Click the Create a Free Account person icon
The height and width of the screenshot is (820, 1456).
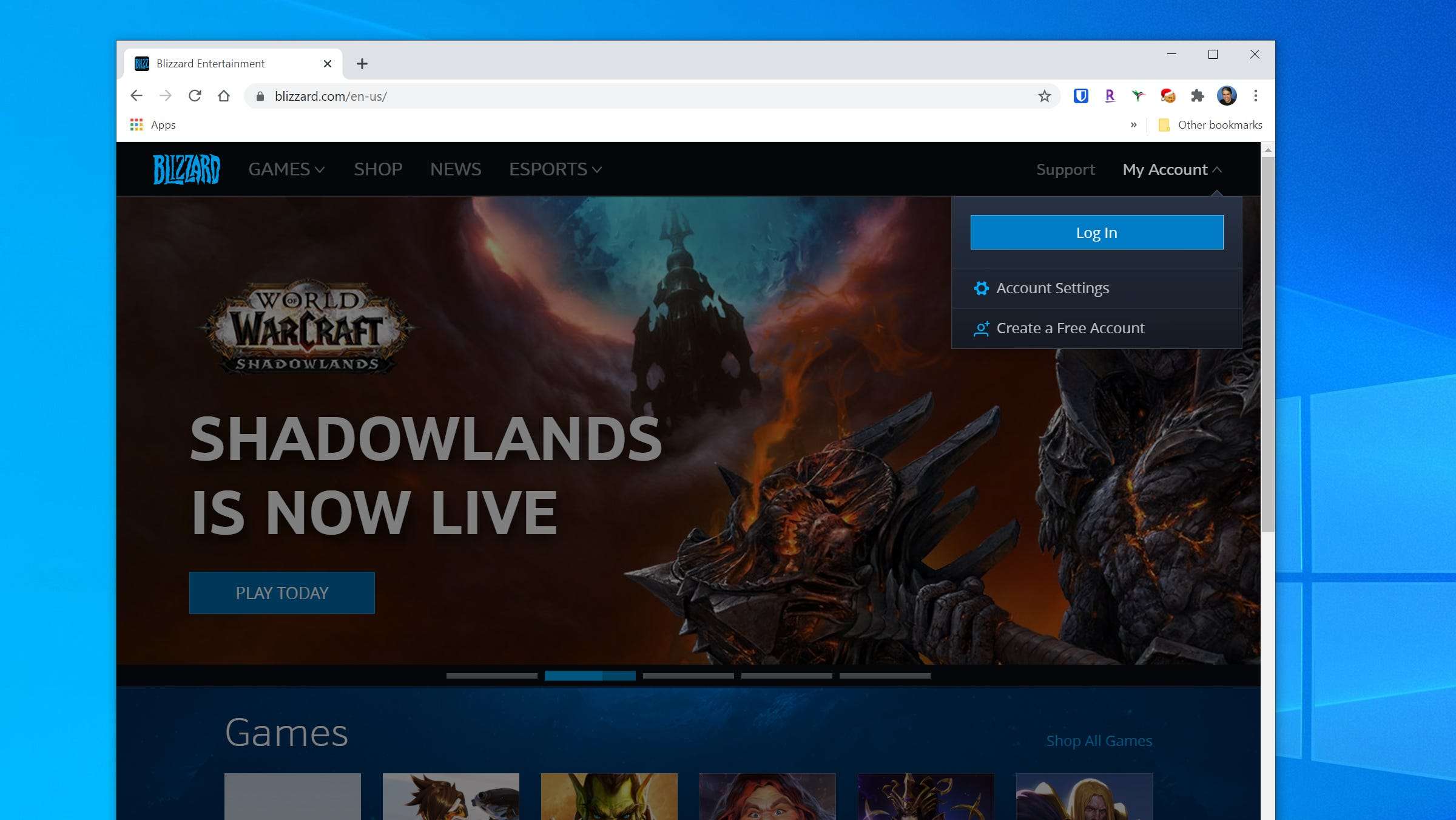981,328
